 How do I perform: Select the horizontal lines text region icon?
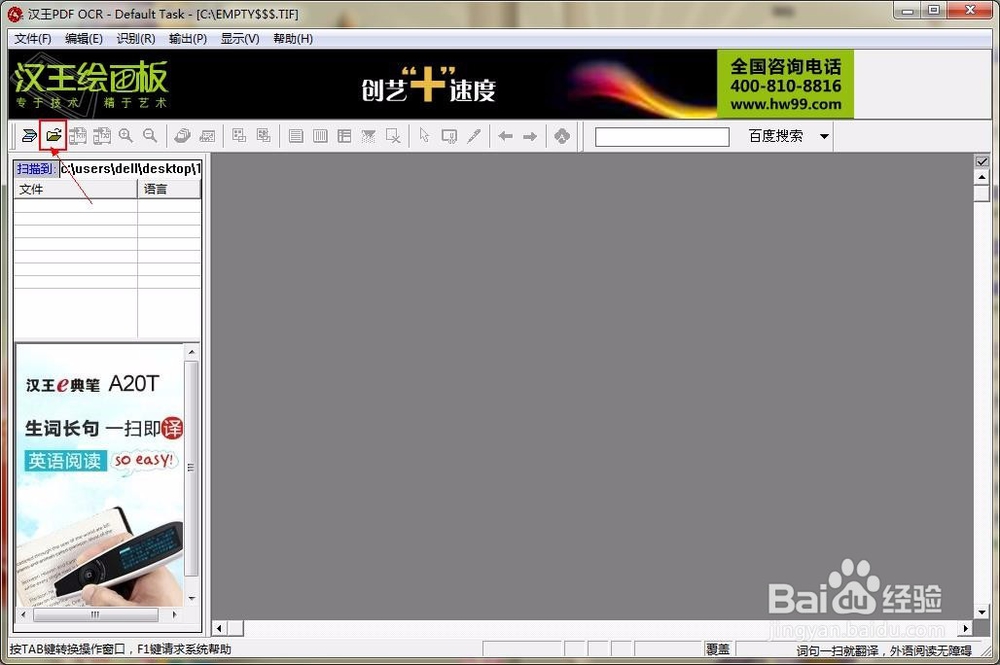point(296,136)
